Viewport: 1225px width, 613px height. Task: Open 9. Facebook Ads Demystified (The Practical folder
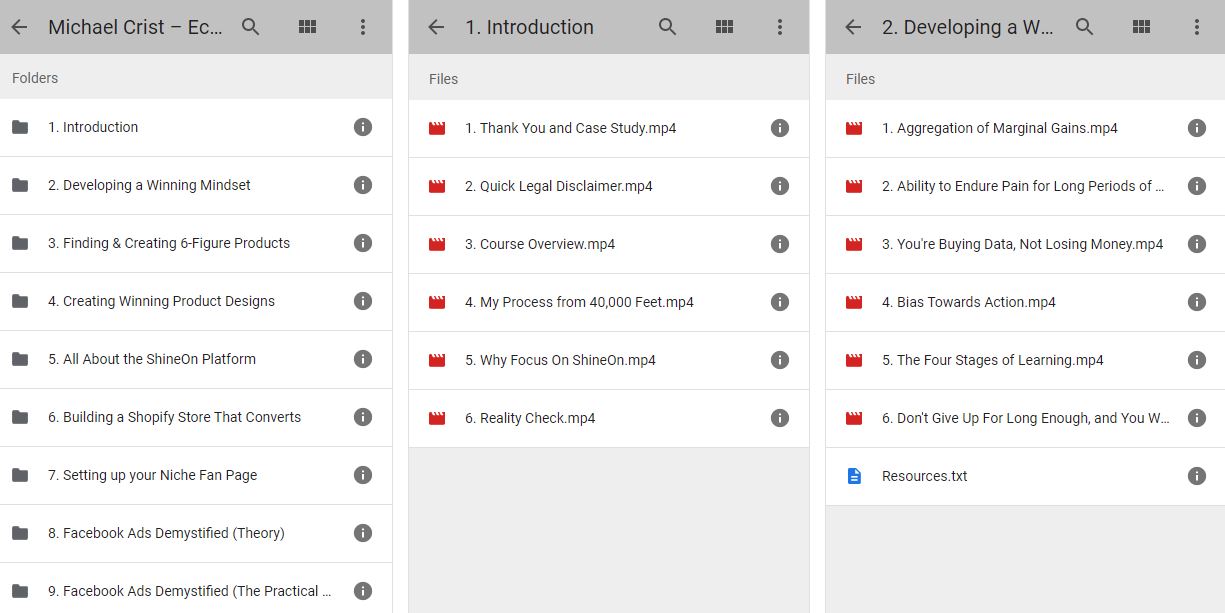point(196,588)
